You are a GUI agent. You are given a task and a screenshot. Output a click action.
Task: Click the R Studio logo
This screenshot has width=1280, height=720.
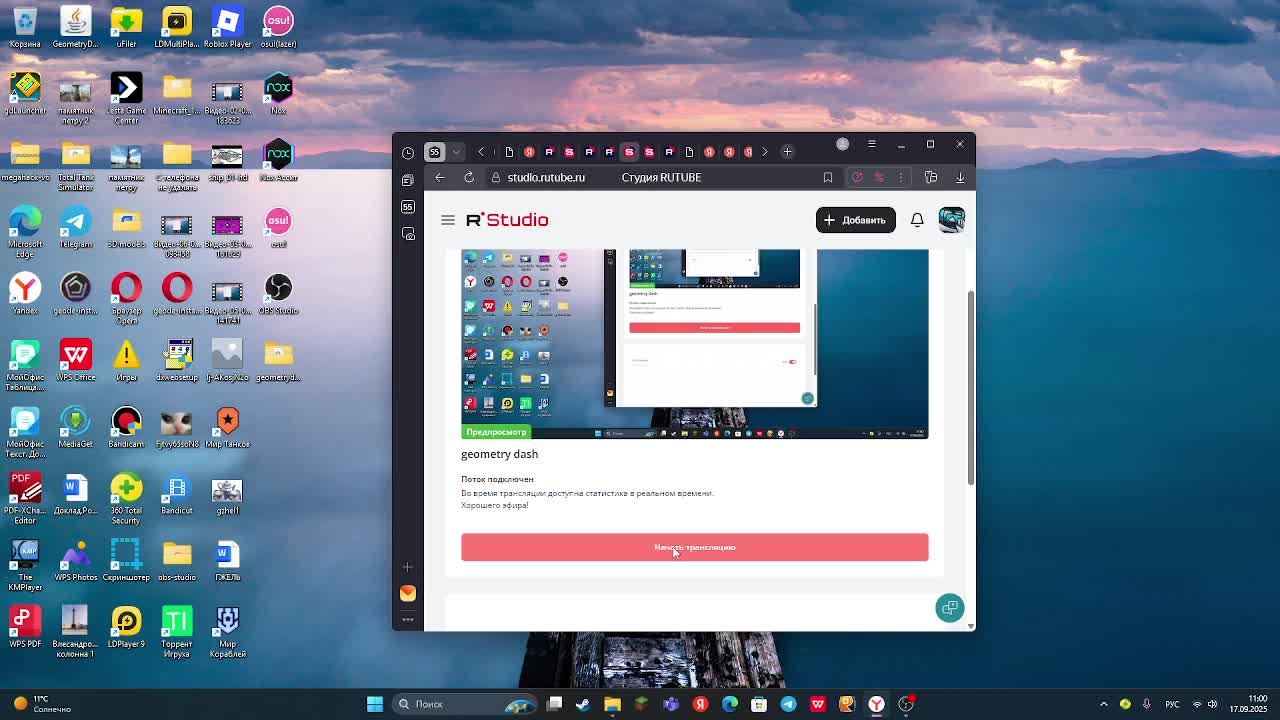pyautogui.click(x=507, y=220)
